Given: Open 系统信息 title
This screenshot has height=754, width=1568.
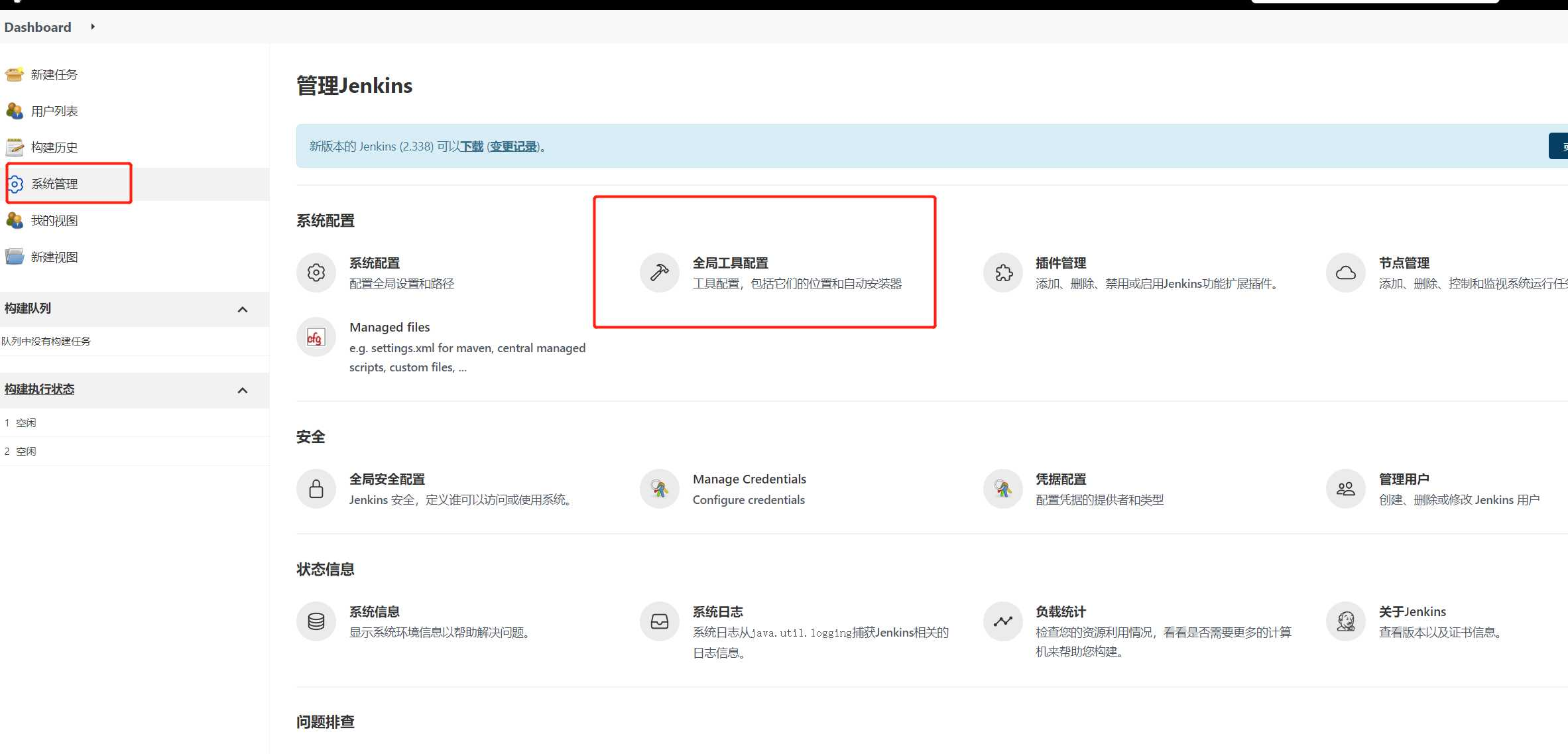Looking at the screenshot, I should coord(375,611).
